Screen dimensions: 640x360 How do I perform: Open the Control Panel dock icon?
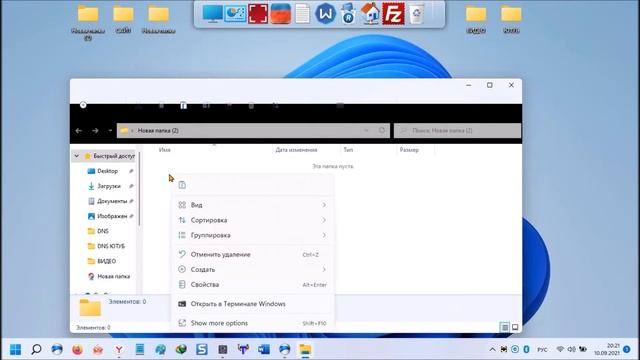(x=236, y=14)
